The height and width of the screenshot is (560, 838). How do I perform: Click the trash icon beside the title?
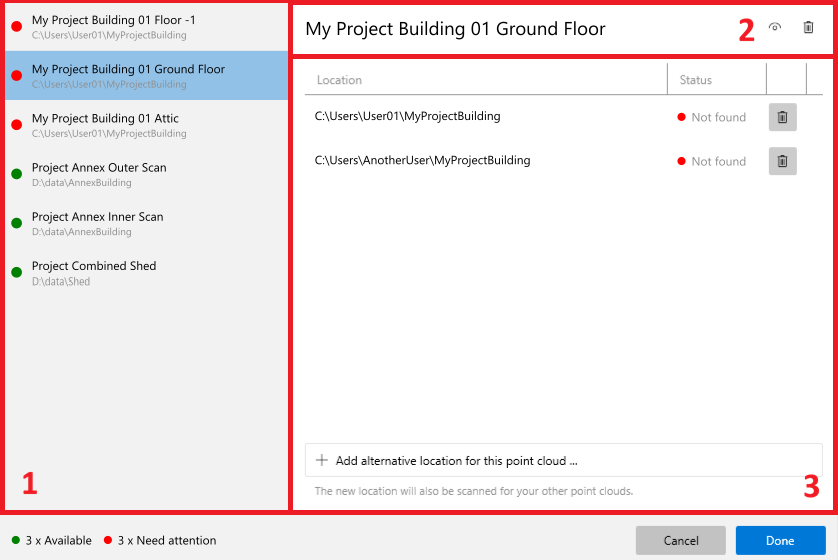tap(808, 28)
